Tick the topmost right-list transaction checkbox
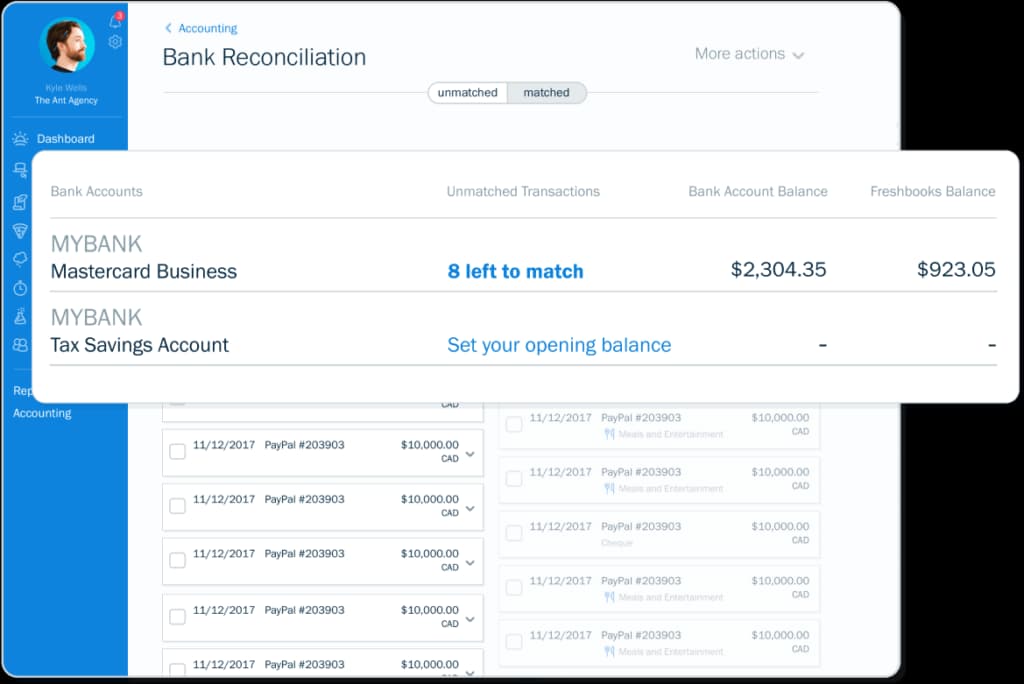This screenshot has width=1024, height=684. pos(515,424)
